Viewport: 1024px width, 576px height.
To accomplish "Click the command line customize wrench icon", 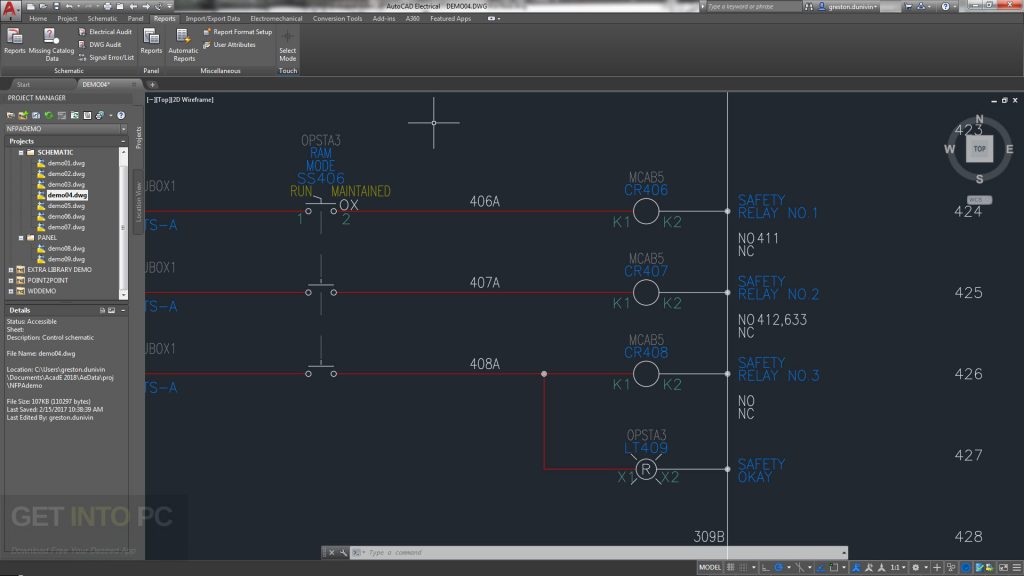I will point(344,552).
